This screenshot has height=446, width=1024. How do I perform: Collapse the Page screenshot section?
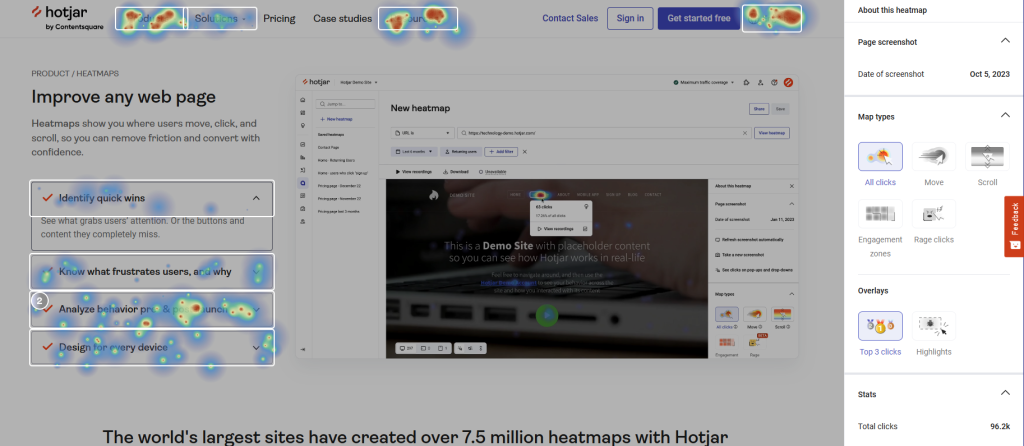tap(1005, 41)
